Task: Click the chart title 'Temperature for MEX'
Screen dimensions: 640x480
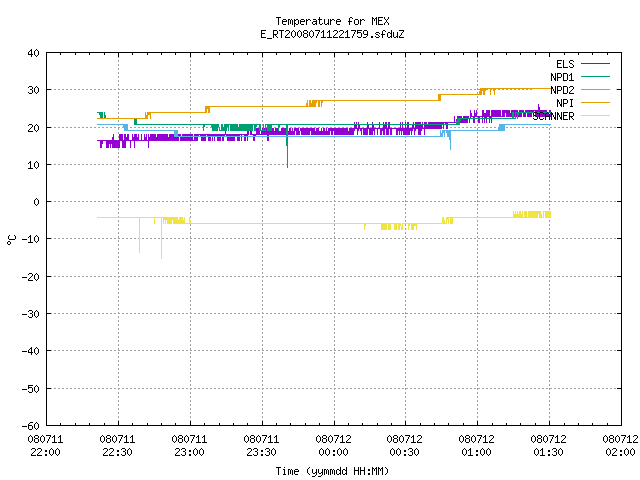Action: point(332,21)
